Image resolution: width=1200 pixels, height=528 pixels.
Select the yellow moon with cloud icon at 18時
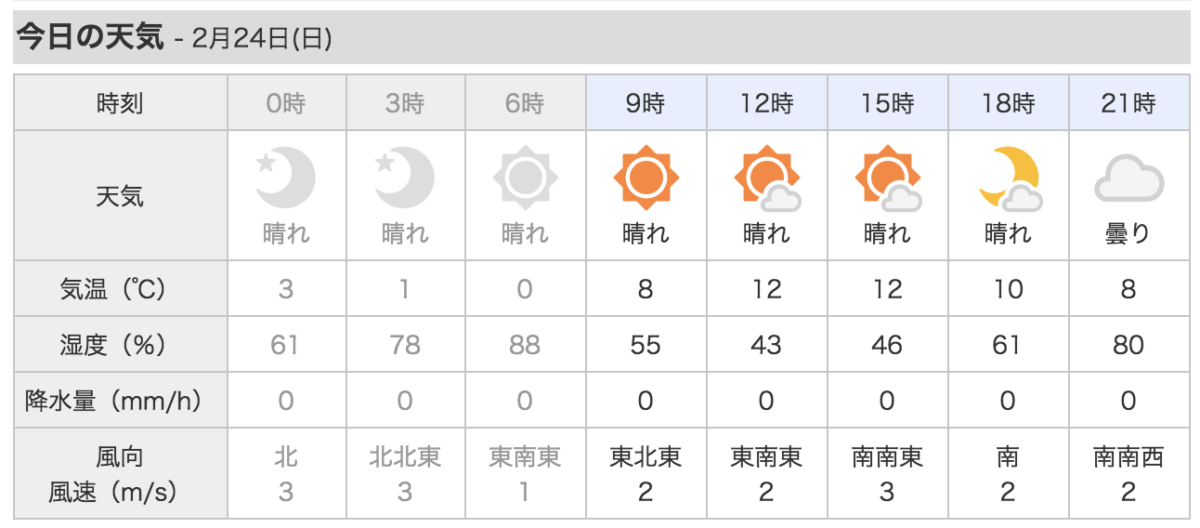(x=1009, y=181)
